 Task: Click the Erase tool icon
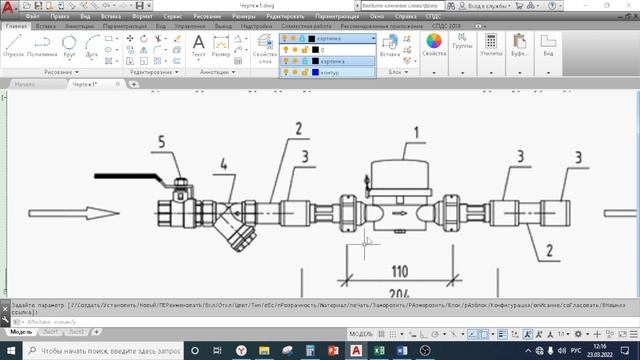click(177, 38)
